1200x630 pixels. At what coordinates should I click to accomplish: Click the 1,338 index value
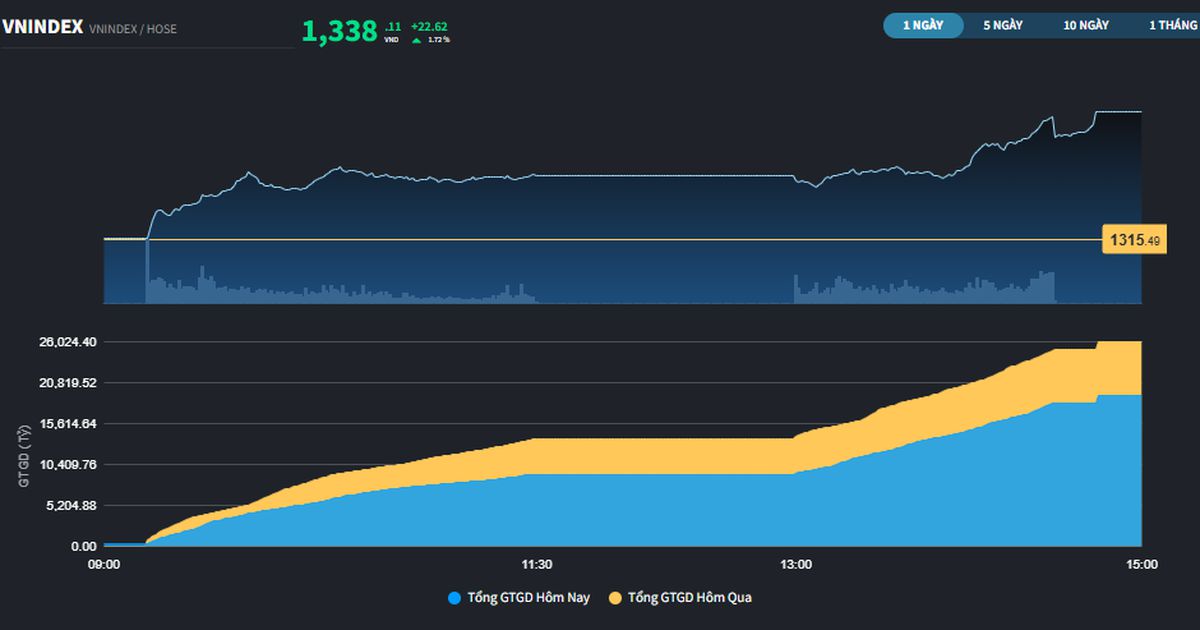[340, 31]
